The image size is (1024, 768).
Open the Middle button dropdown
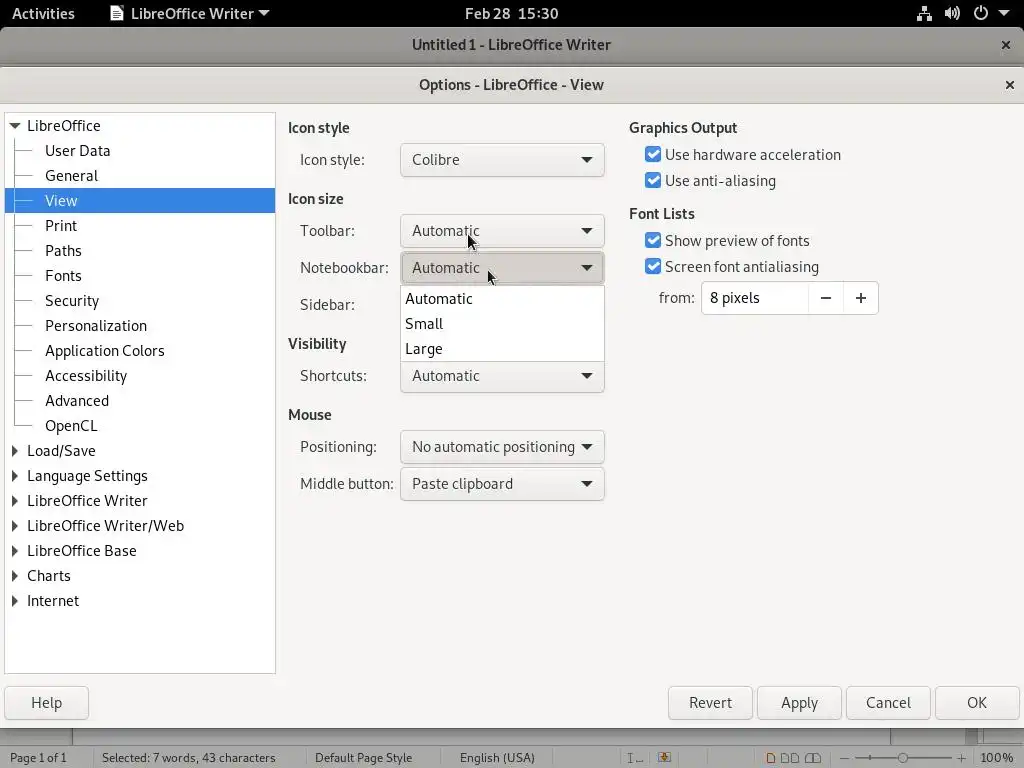(x=502, y=484)
